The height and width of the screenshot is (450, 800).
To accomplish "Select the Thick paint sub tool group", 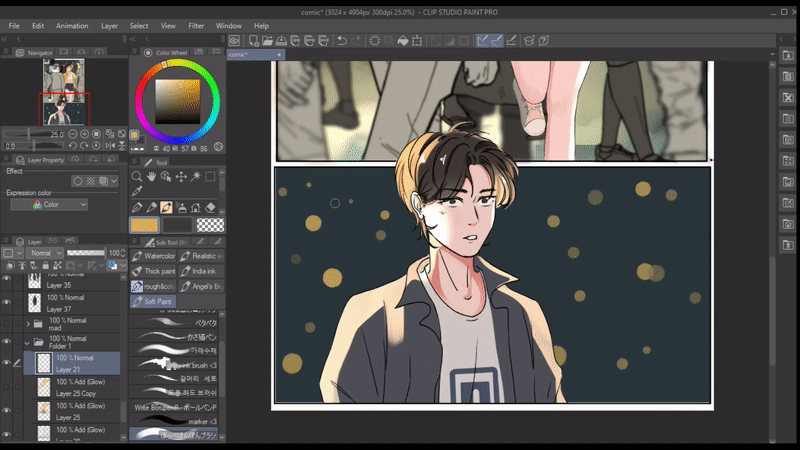I will pyautogui.click(x=153, y=271).
